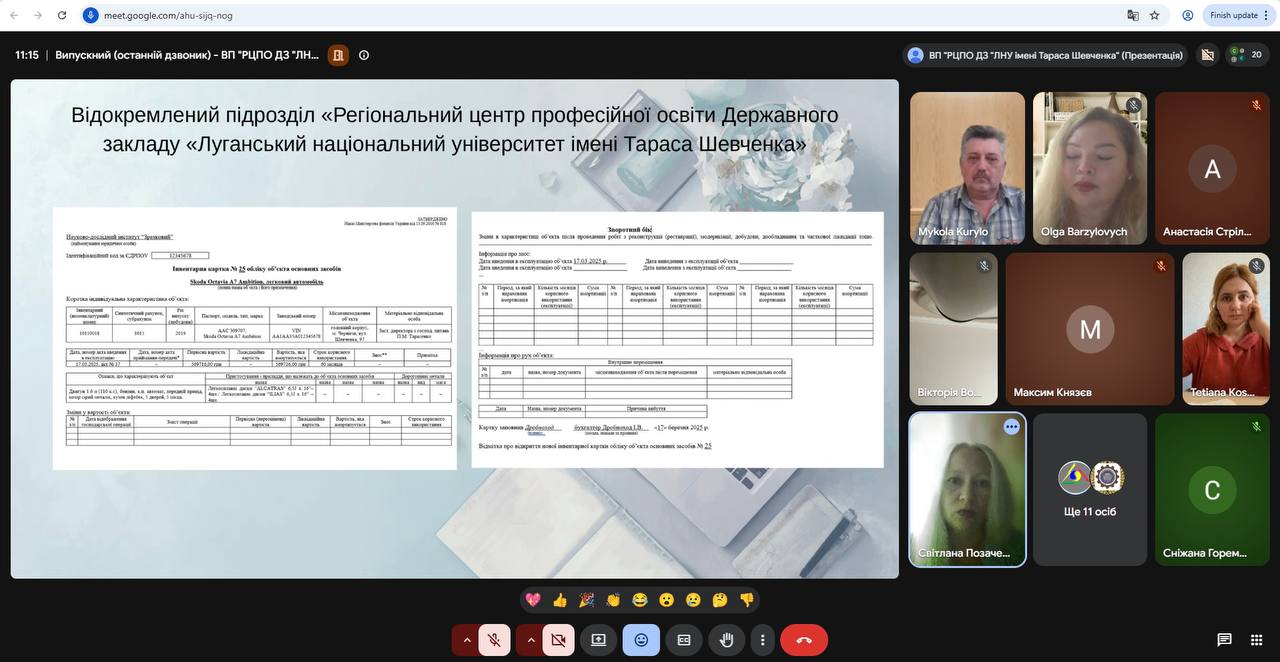1280x662 pixels.
Task: Open meeting details info icon
Action: click(x=364, y=55)
